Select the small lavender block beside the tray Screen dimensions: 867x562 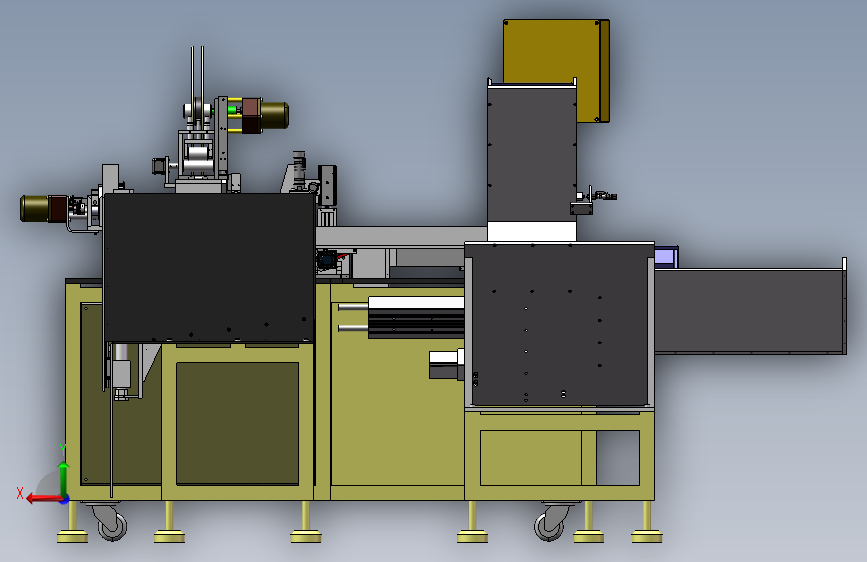pos(666,257)
